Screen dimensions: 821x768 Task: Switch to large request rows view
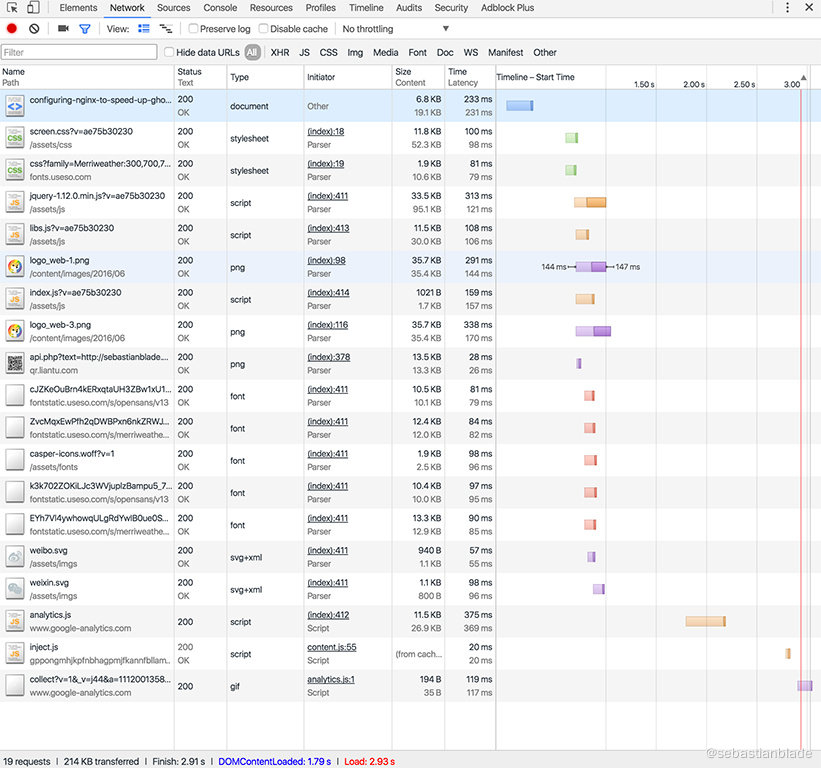coord(143,29)
